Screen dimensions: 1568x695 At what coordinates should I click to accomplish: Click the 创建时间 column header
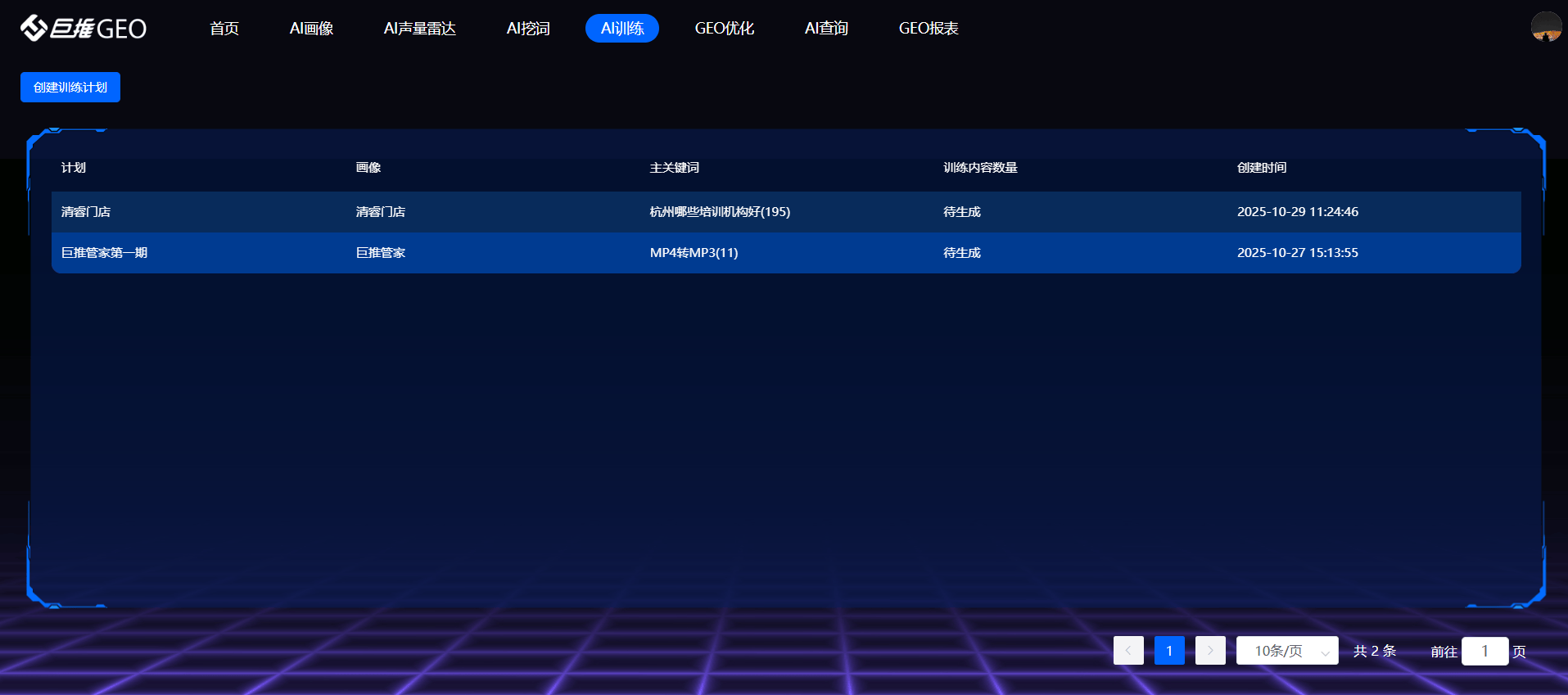click(1262, 168)
